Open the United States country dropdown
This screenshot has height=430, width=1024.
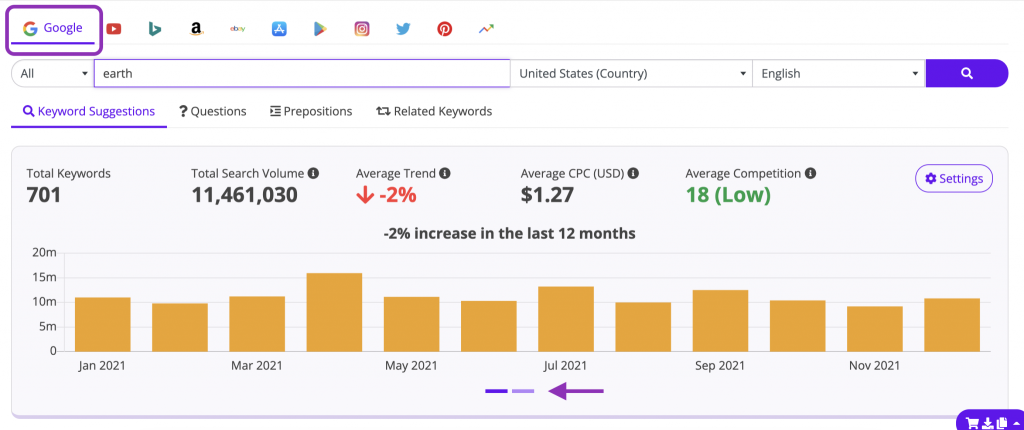[632, 73]
